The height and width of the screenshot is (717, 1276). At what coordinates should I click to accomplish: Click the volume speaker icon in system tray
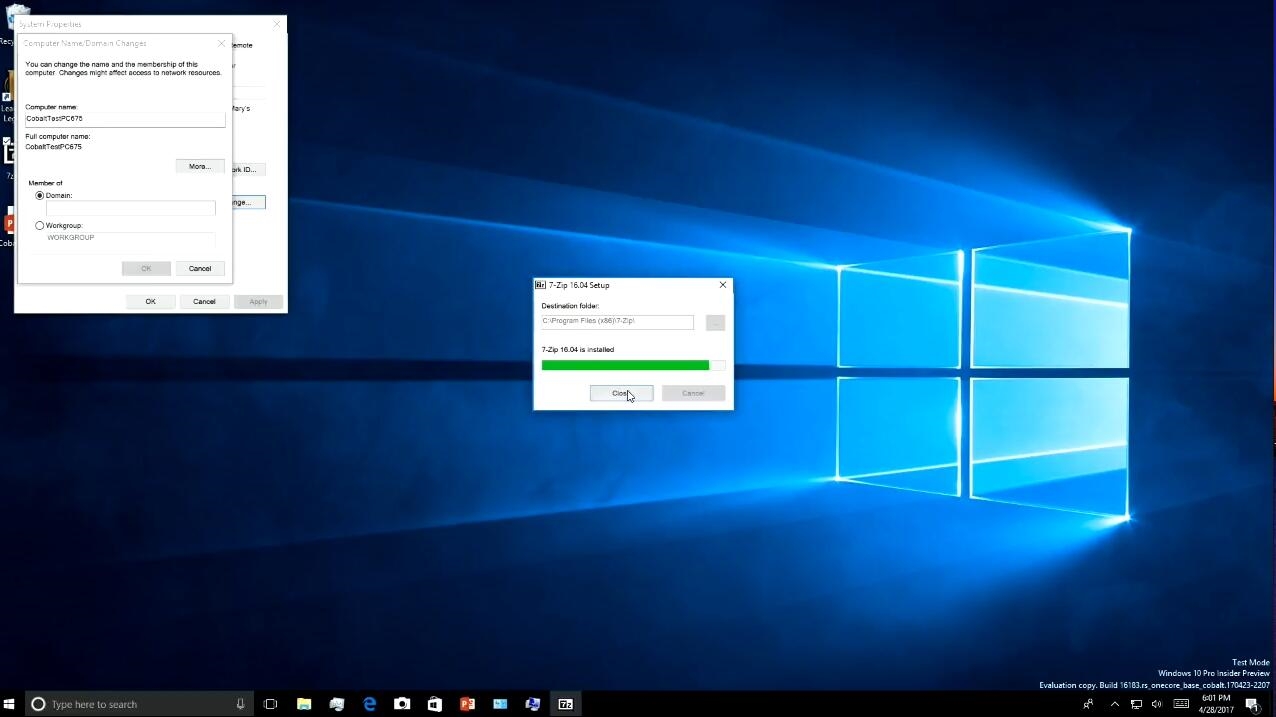tap(1157, 704)
